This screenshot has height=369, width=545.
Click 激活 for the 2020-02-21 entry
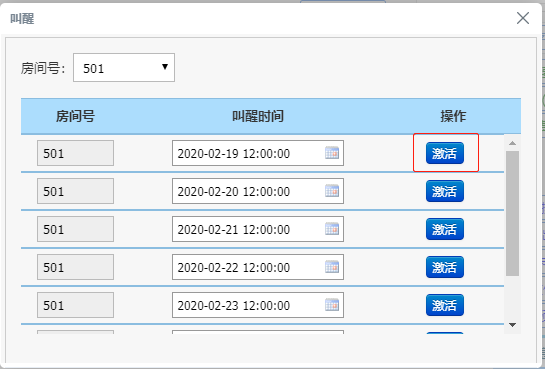pos(445,229)
